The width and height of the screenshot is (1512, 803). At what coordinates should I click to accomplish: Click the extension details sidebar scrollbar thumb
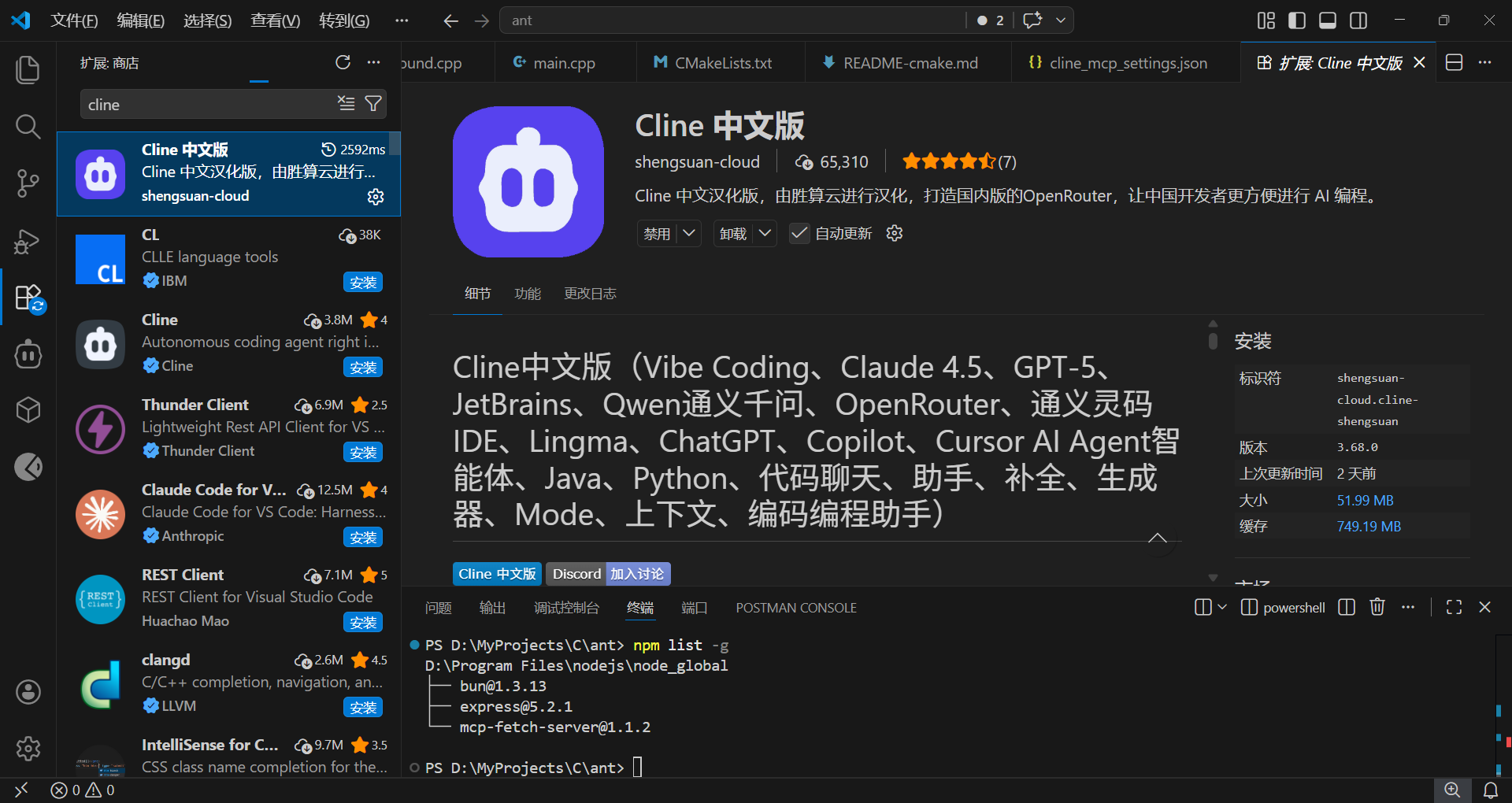(x=1213, y=340)
